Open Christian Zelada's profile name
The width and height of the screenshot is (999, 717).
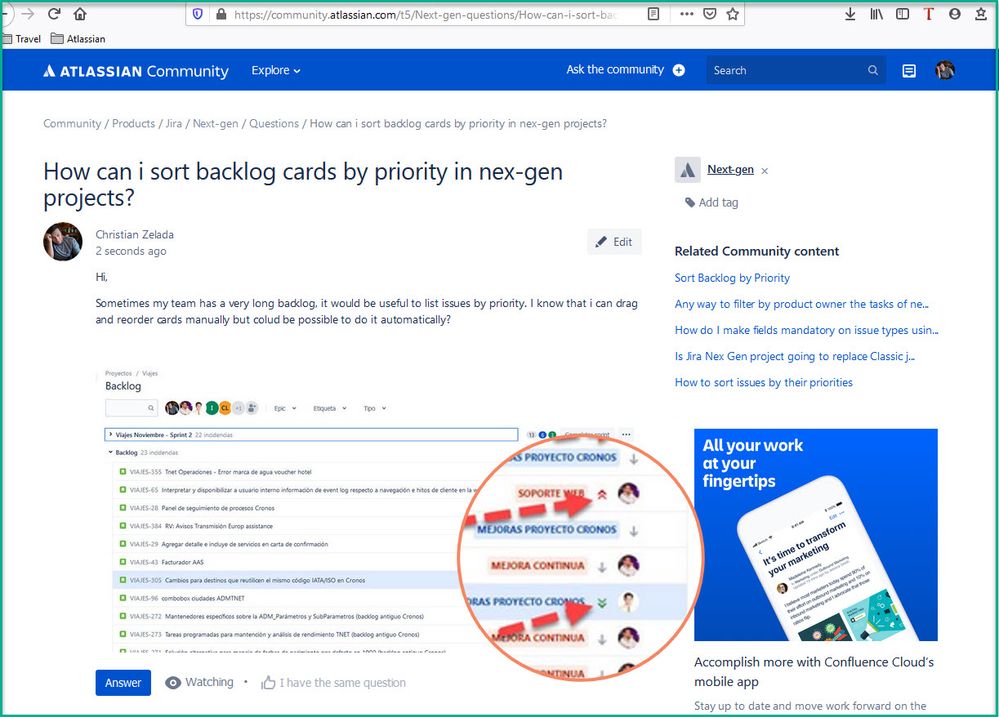(134, 235)
